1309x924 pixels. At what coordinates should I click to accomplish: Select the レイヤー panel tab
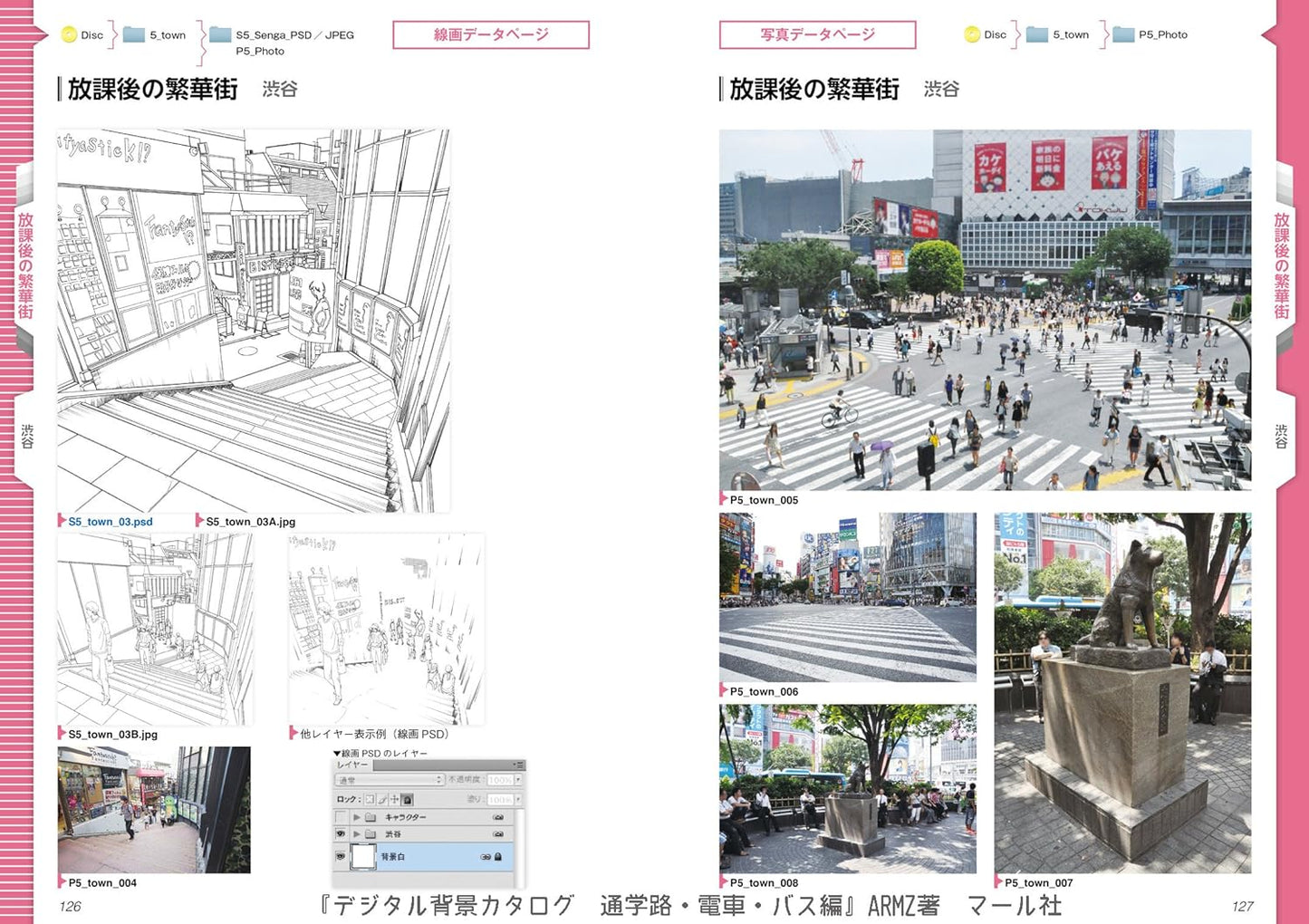[x=353, y=765]
